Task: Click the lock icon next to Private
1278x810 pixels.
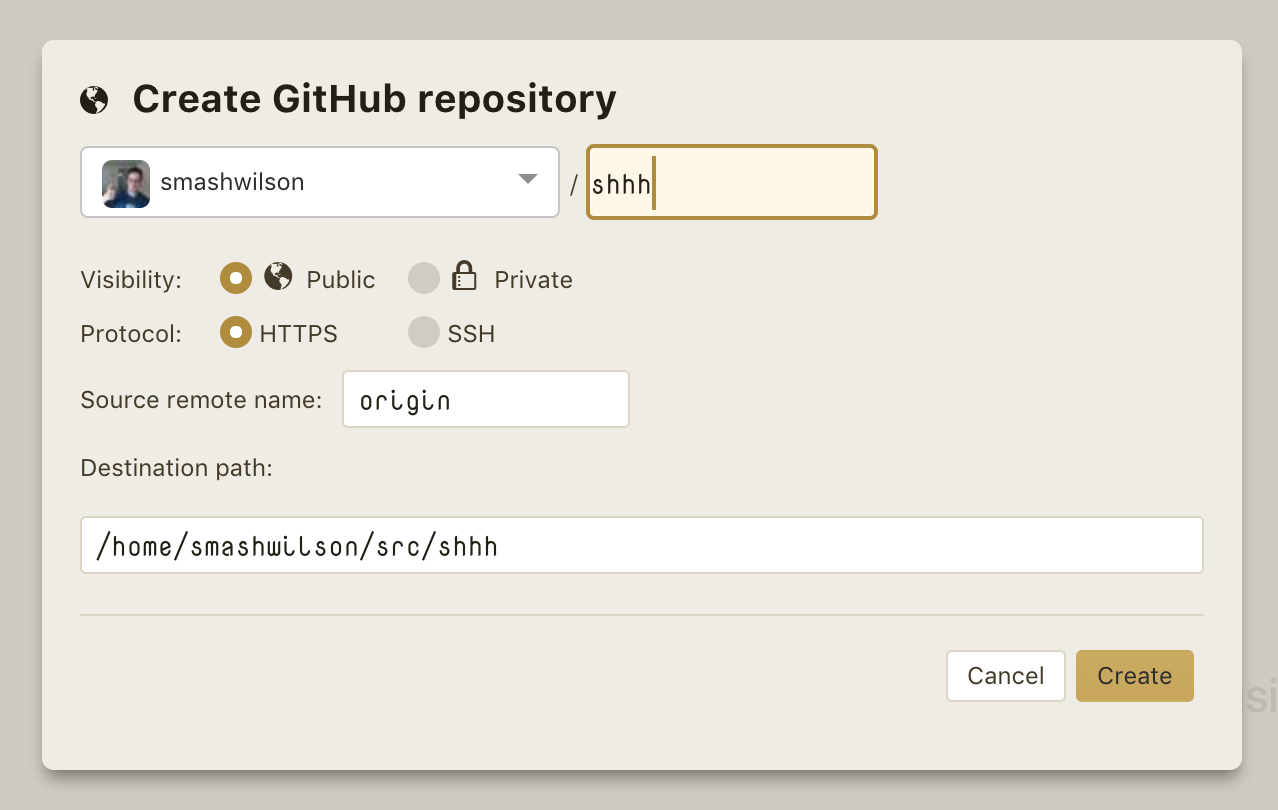Action: coord(464,276)
